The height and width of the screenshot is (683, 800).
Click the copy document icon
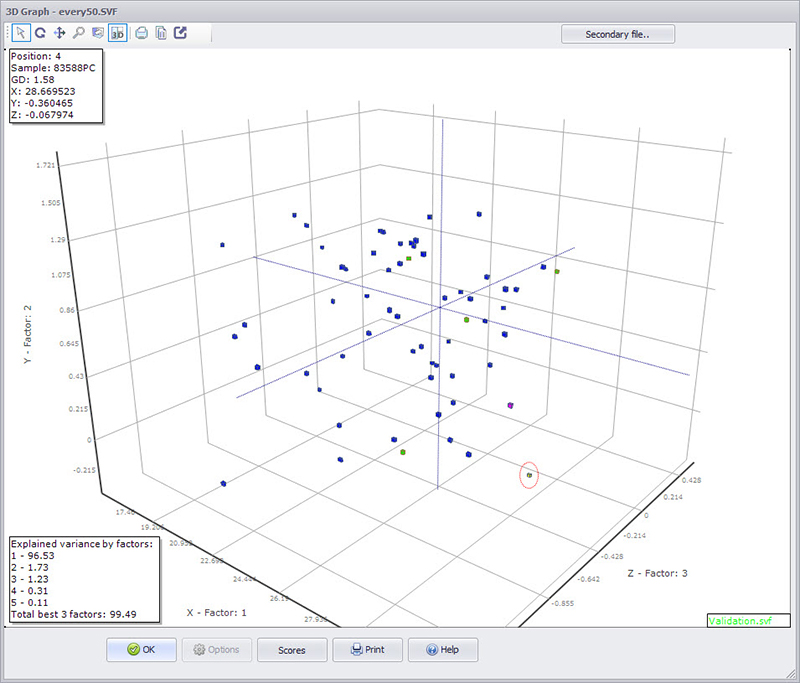point(161,33)
